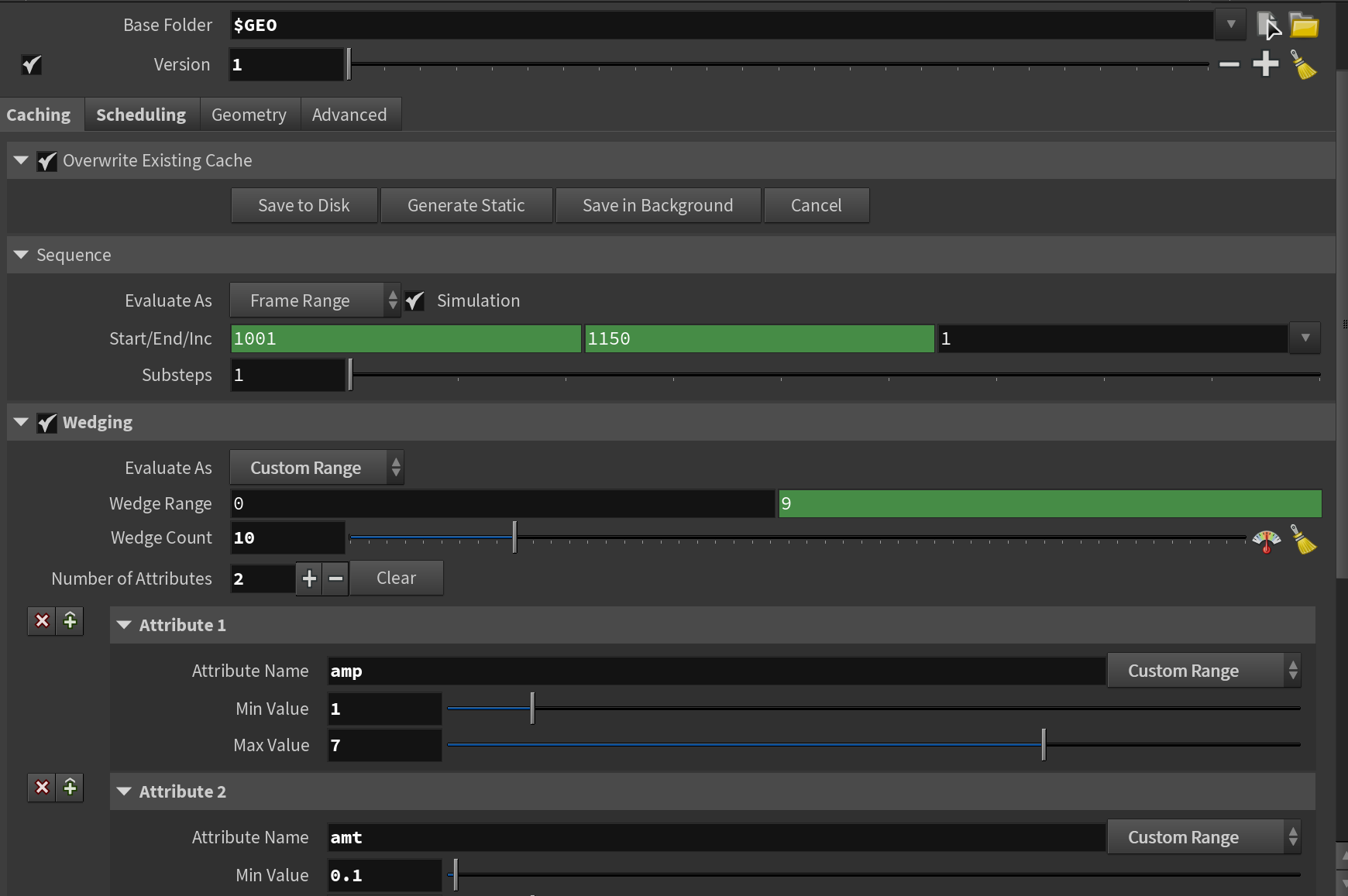Open the Custom Range dropdown for the amt attribute
1348x896 pixels.
(x=1204, y=837)
